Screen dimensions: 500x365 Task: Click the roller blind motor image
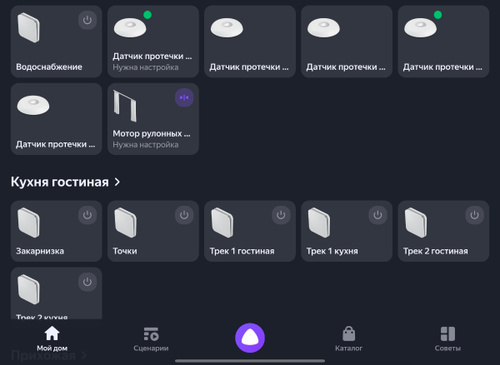125,106
